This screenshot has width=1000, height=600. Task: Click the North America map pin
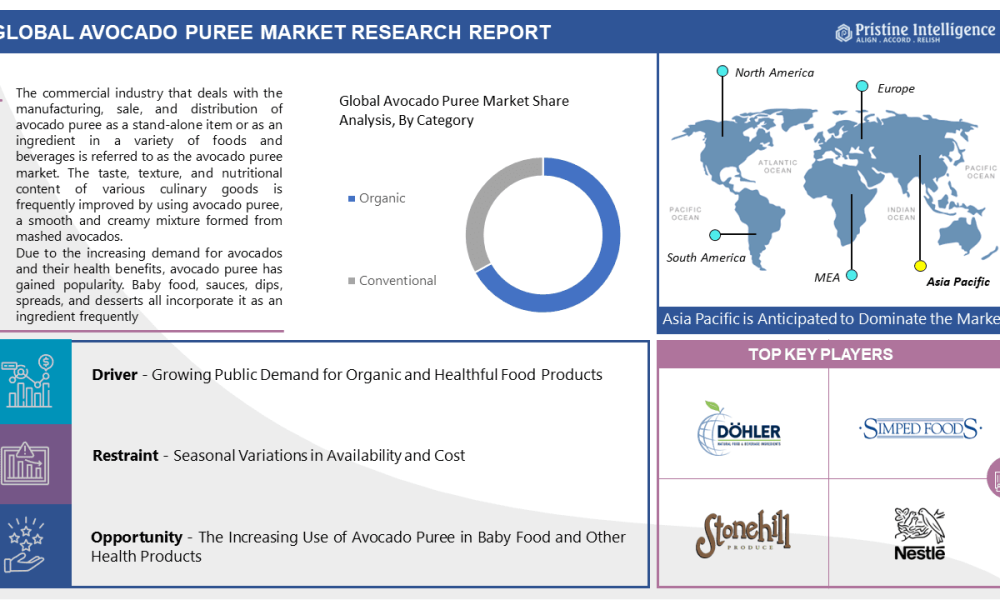[x=722, y=71]
